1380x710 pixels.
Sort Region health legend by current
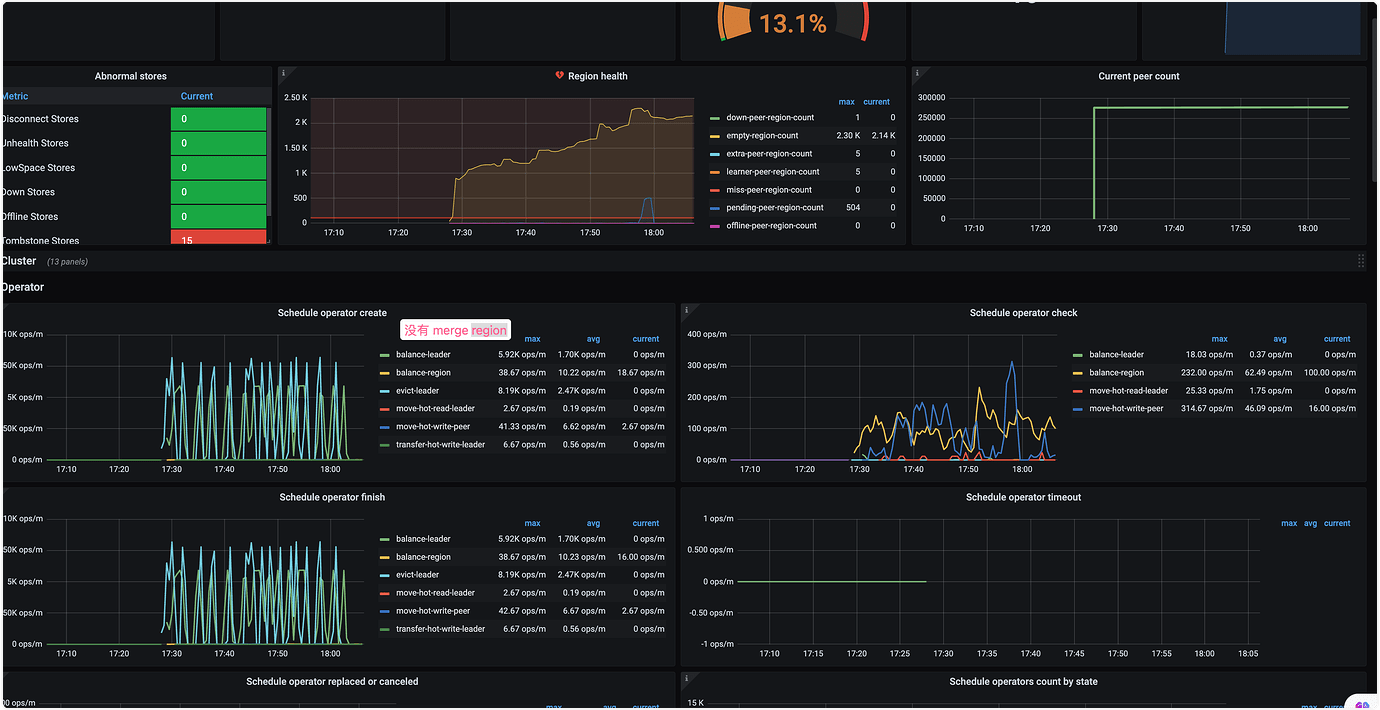[877, 102]
